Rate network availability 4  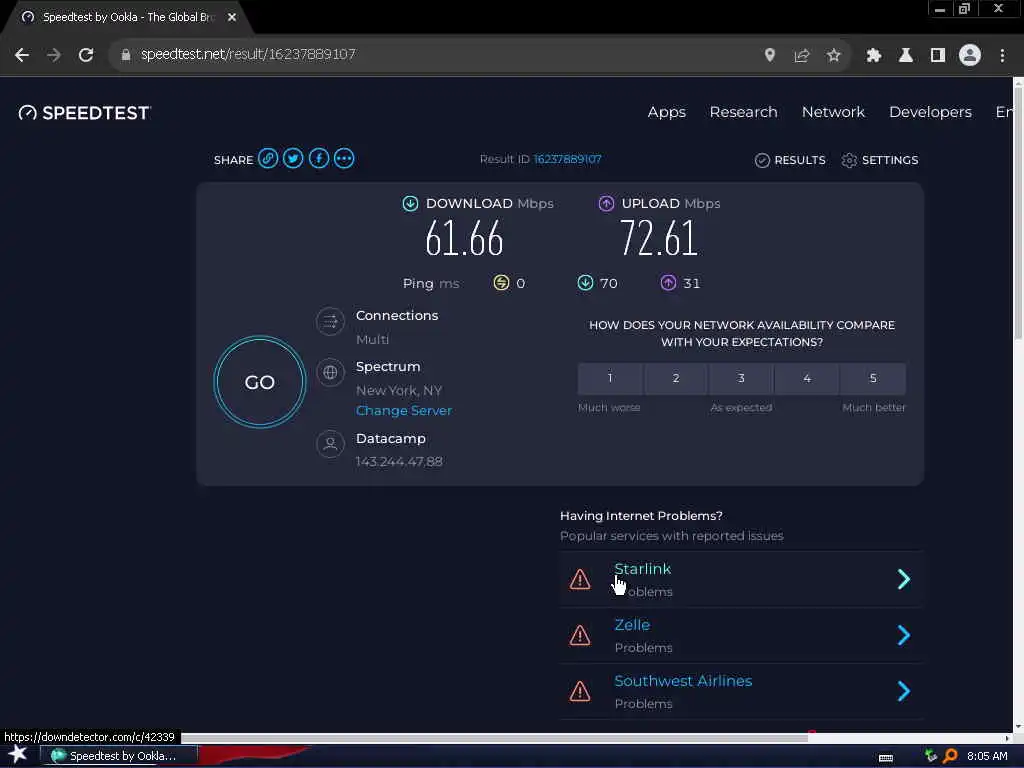[x=807, y=378]
